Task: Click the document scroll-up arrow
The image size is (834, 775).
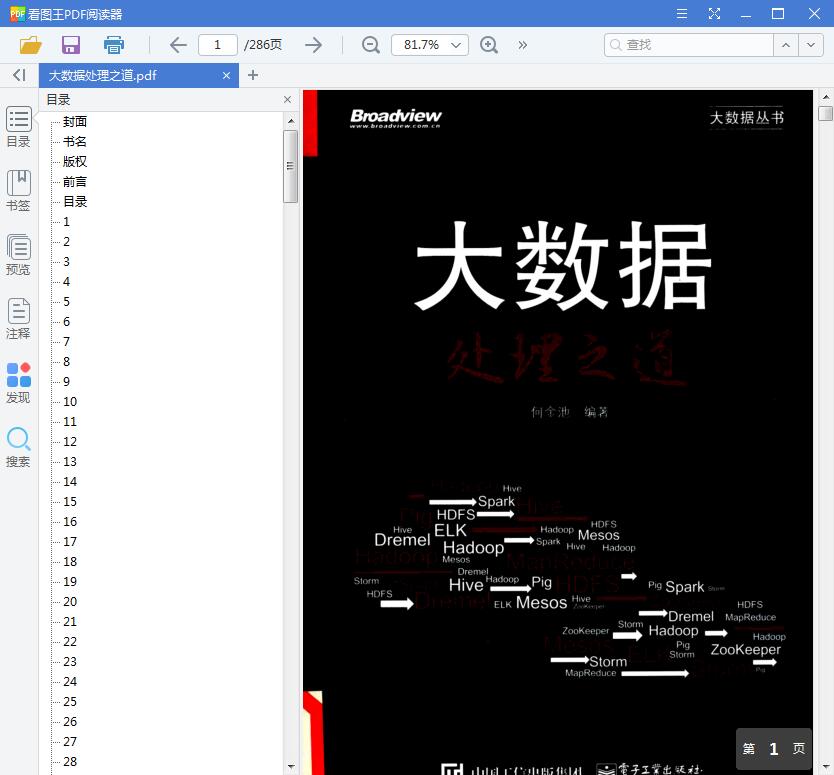Action: coord(825,97)
